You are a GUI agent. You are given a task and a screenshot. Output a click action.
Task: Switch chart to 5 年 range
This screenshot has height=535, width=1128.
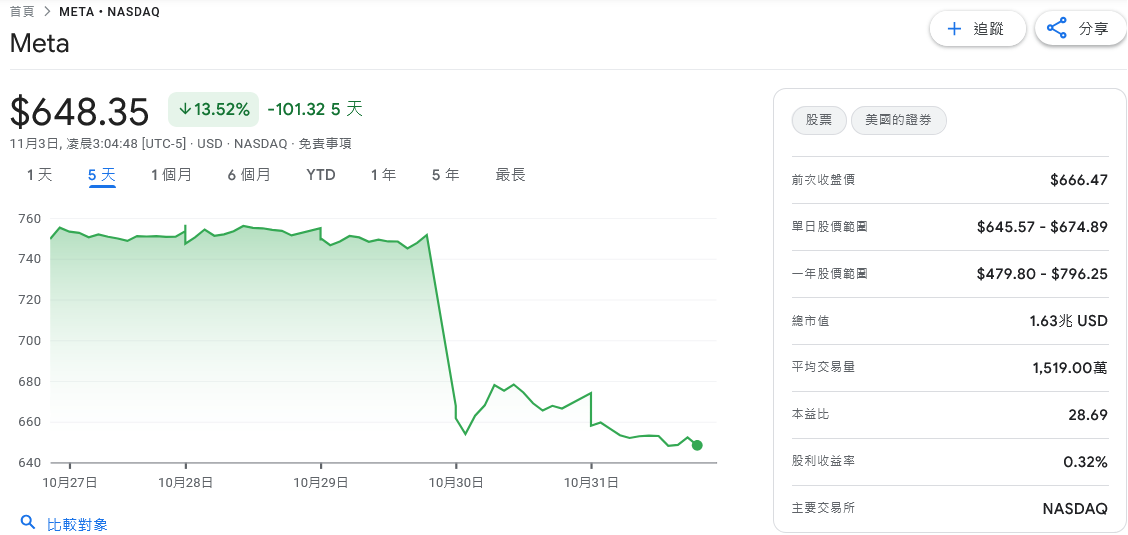[x=445, y=175]
